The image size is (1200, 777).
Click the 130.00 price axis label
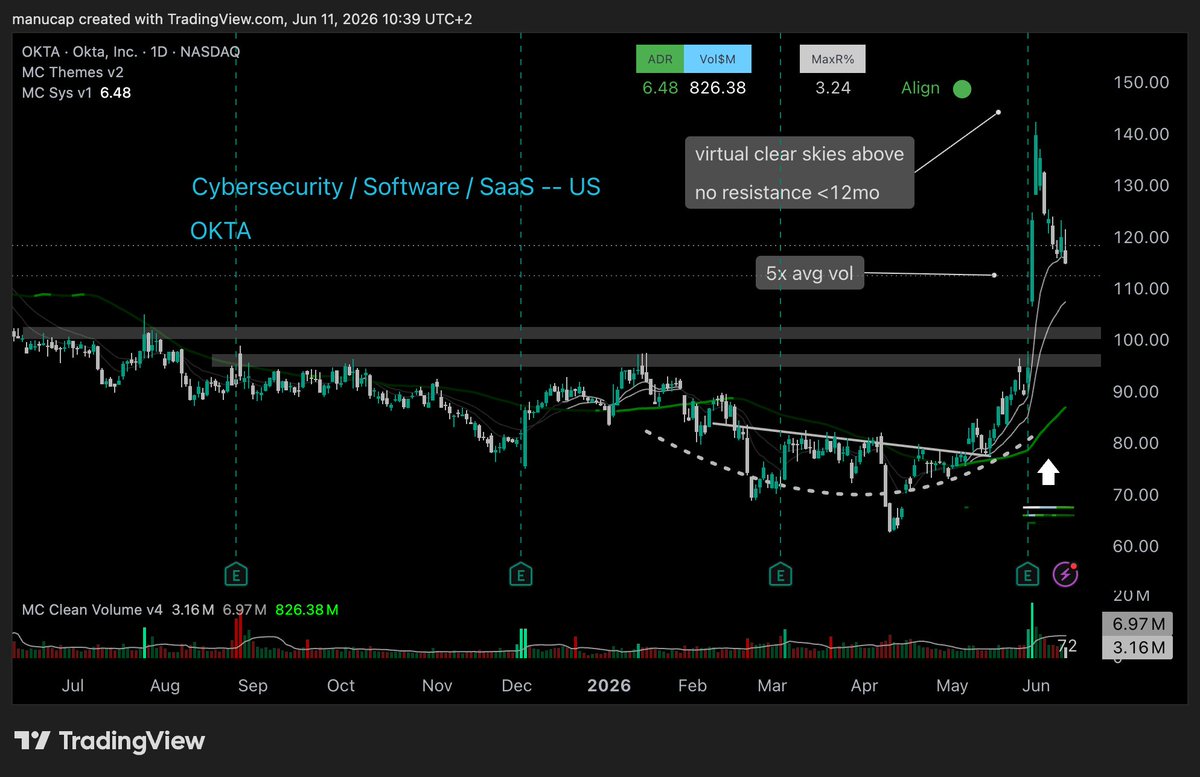click(1141, 185)
